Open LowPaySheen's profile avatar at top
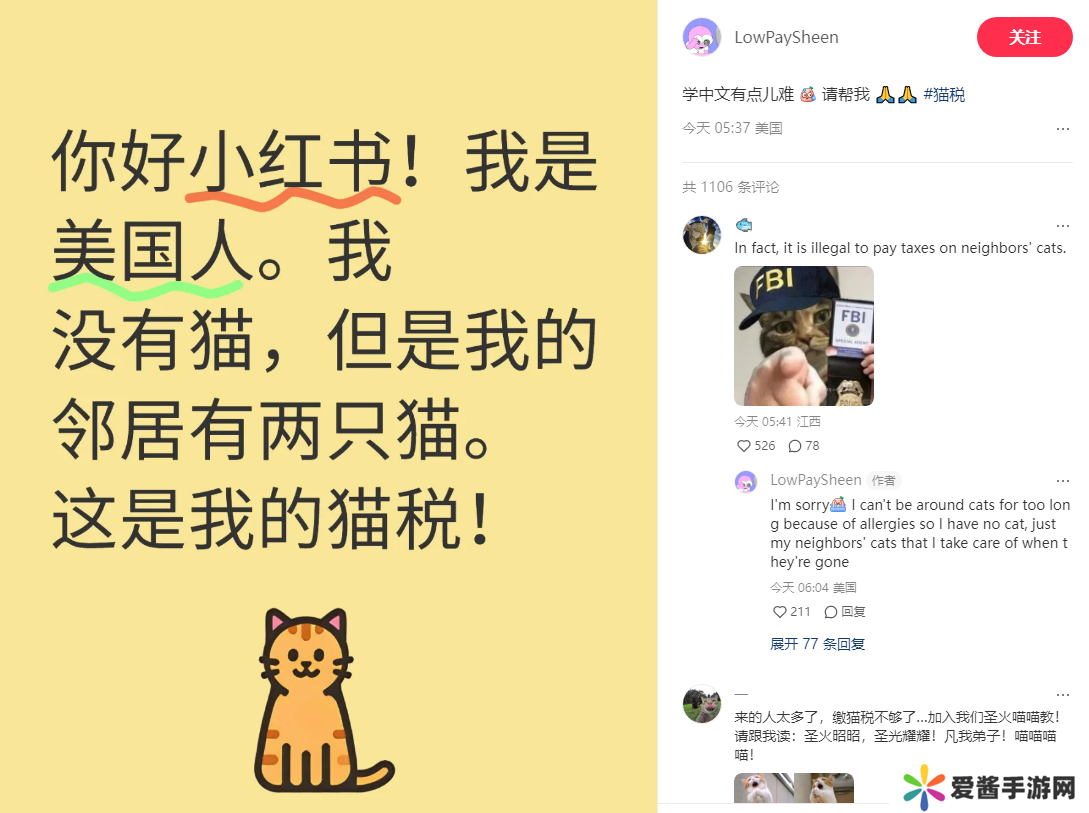1089x813 pixels. pos(701,37)
